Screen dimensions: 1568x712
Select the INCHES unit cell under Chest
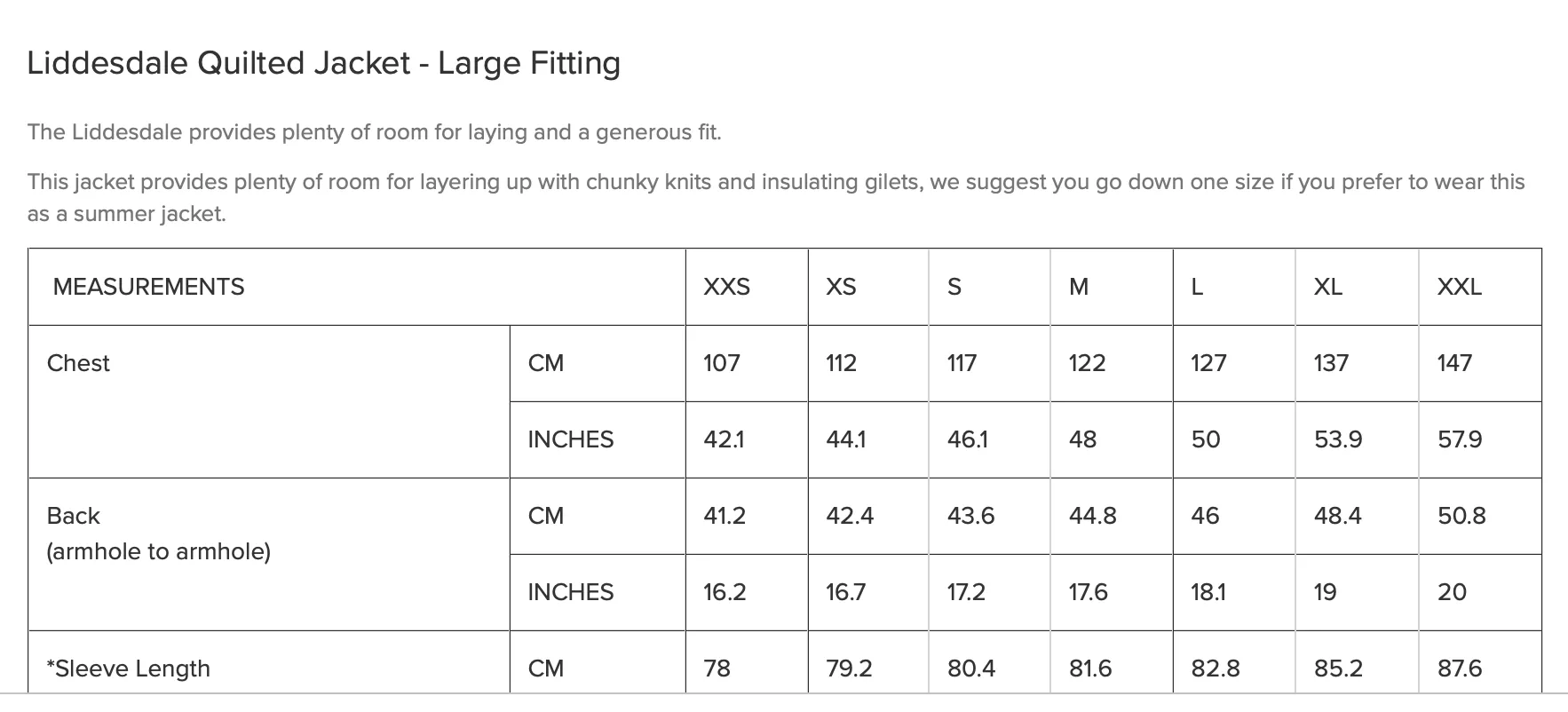[598, 439]
